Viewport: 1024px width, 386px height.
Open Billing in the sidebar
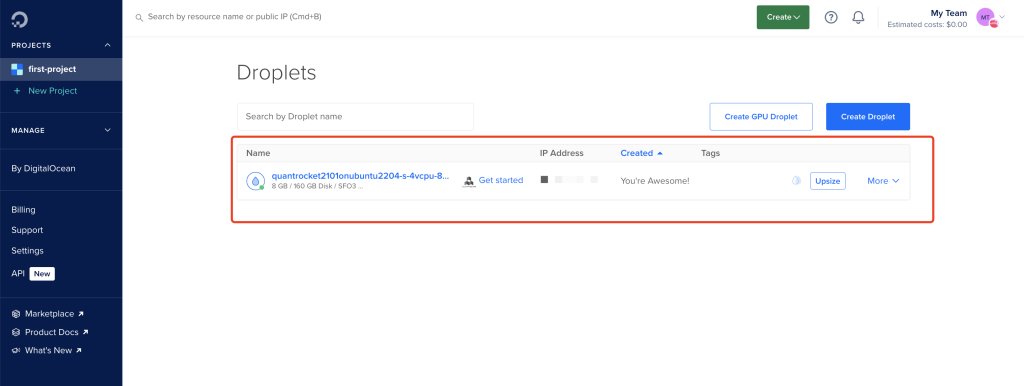[x=24, y=210]
